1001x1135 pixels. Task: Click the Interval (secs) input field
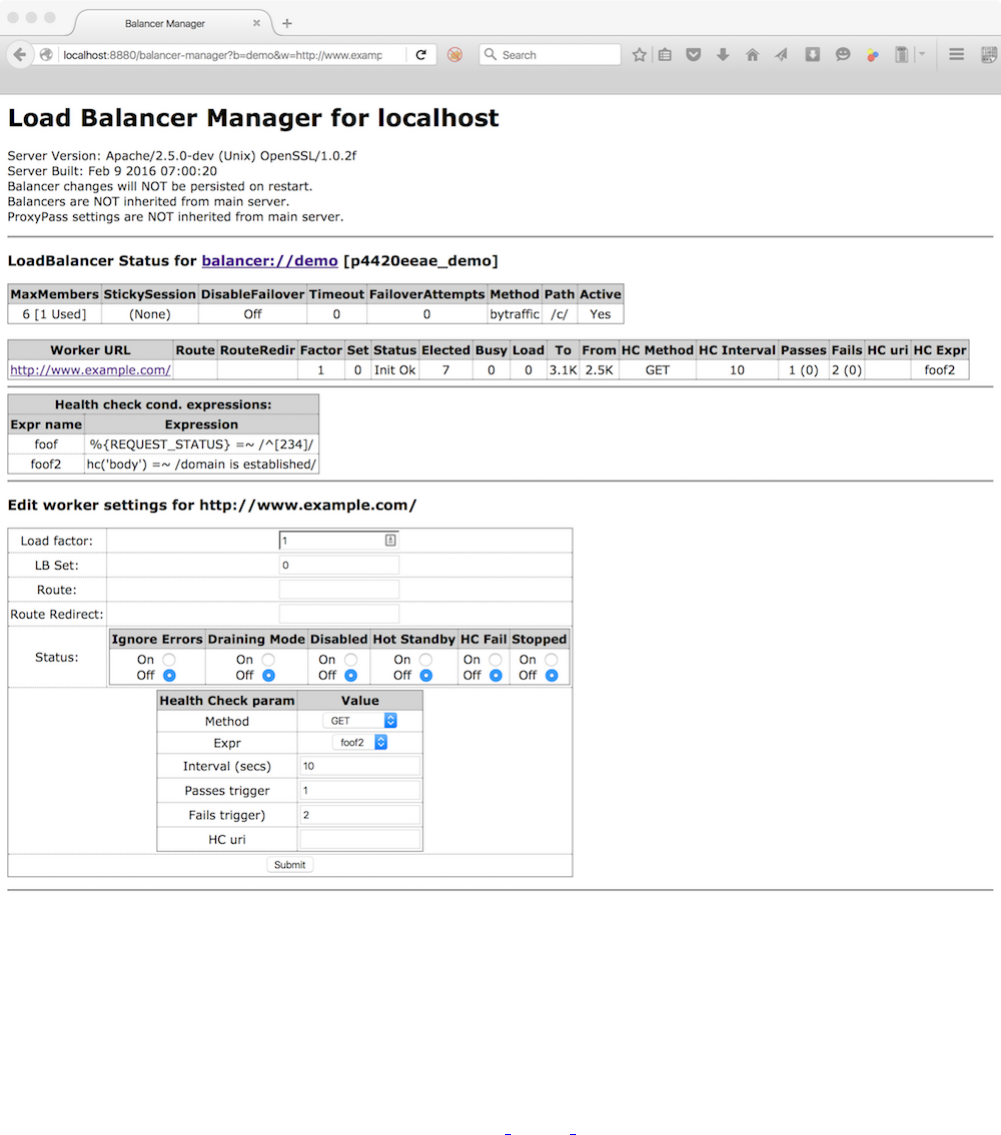[x=360, y=766]
